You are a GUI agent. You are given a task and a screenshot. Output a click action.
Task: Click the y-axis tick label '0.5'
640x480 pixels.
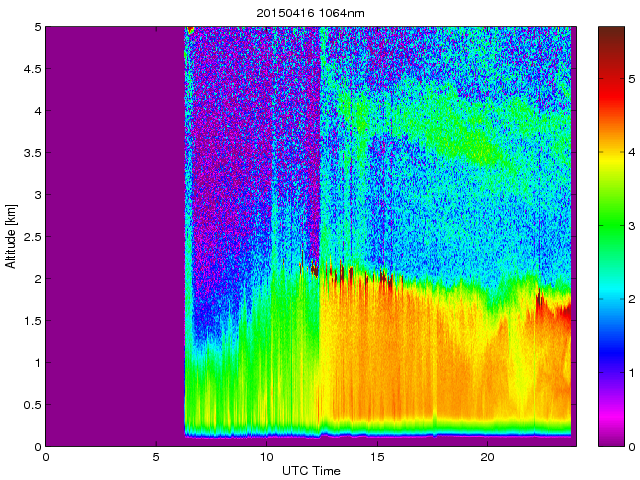[33, 404]
